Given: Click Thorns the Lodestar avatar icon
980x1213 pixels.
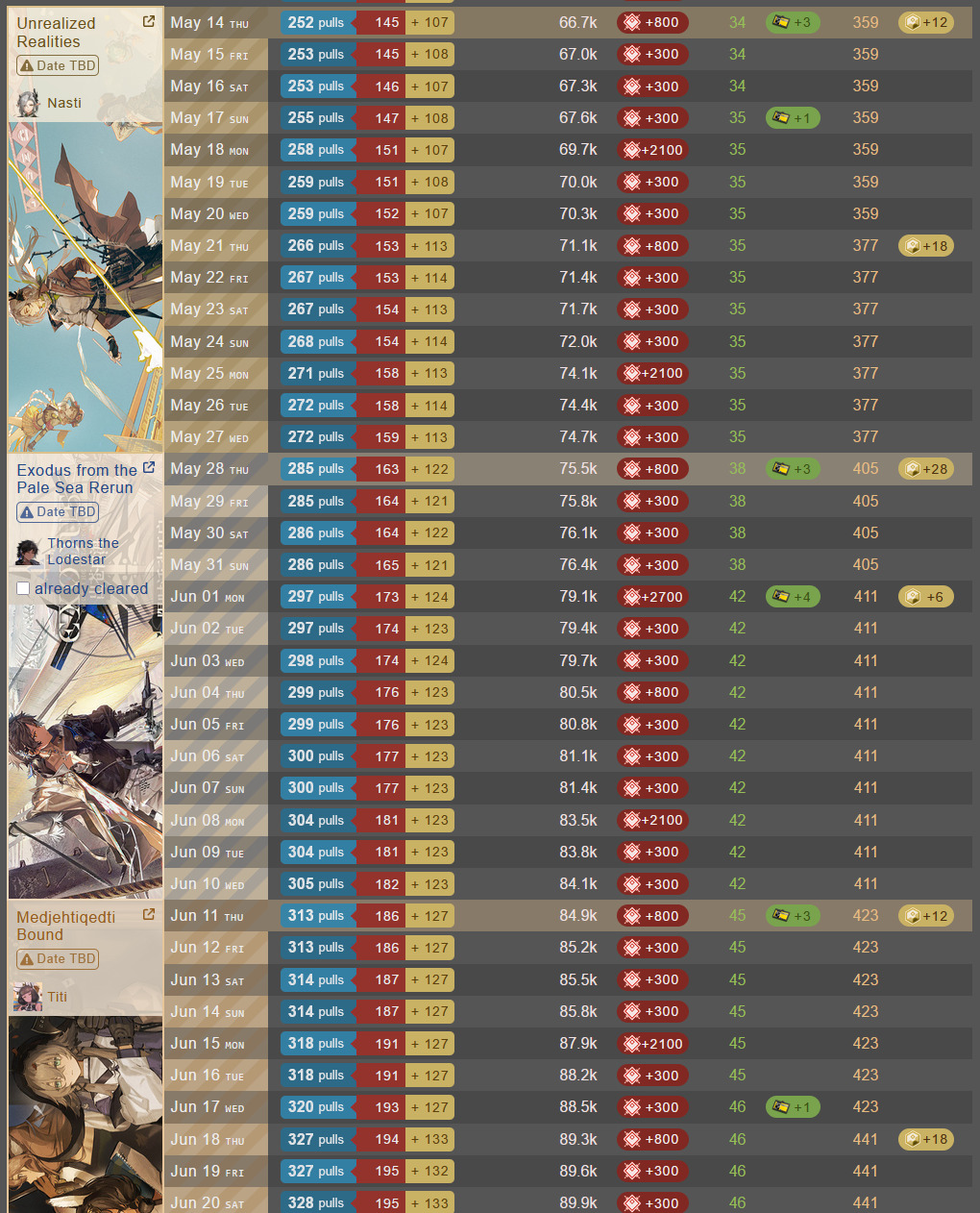Looking at the screenshot, I should [x=28, y=552].
